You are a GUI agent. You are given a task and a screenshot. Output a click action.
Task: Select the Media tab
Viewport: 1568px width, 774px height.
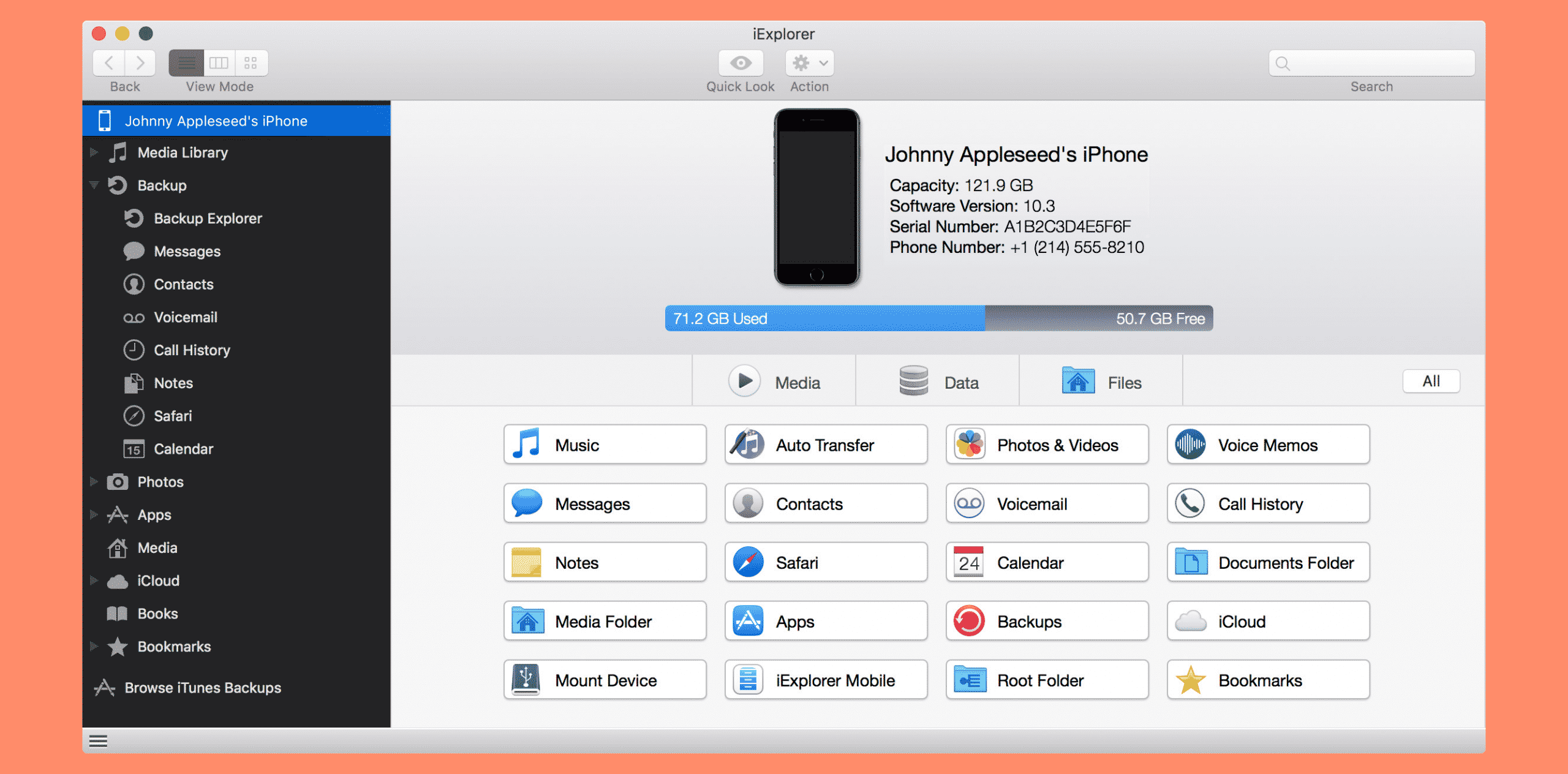pyautogui.click(x=774, y=381)
